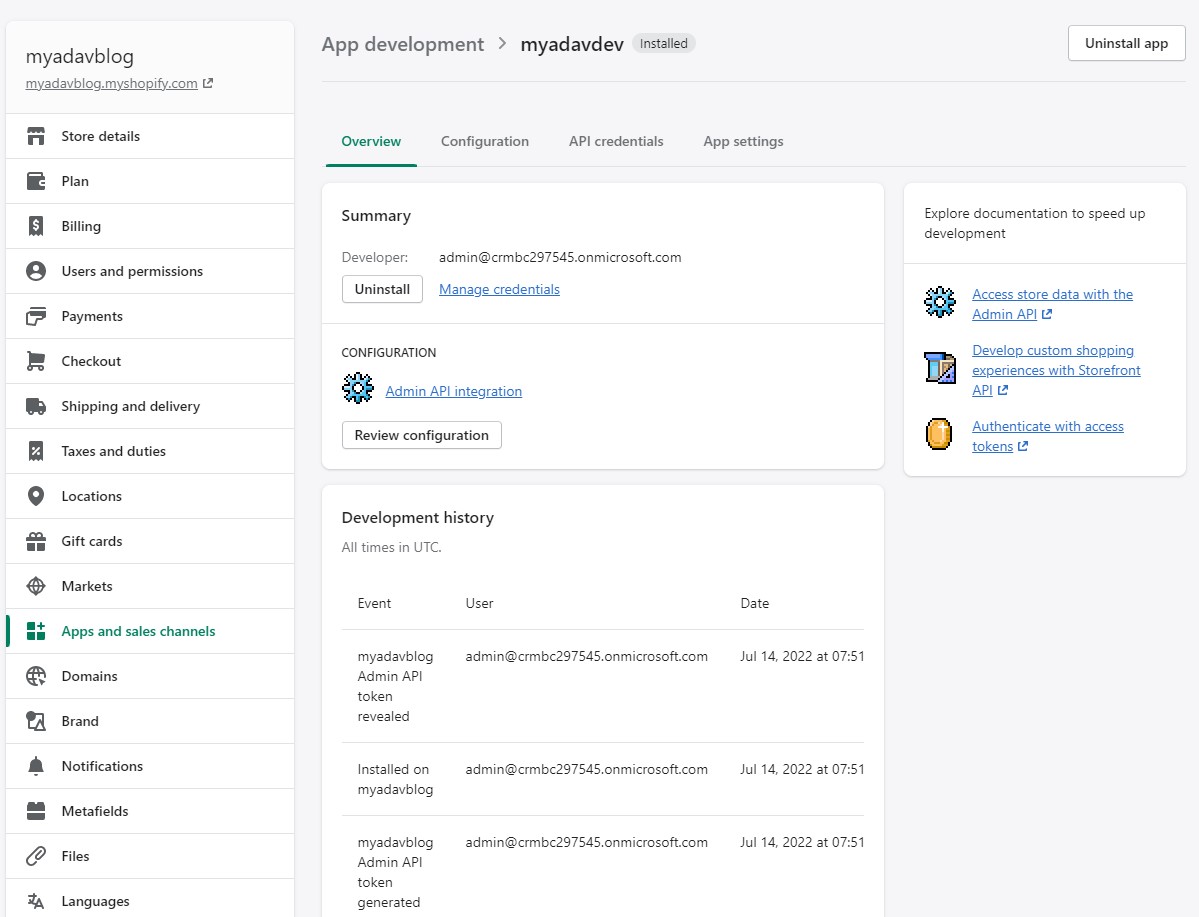1199x917 pixels.
Task: Click the Files paperclip icon
Action: pos(36,856)
